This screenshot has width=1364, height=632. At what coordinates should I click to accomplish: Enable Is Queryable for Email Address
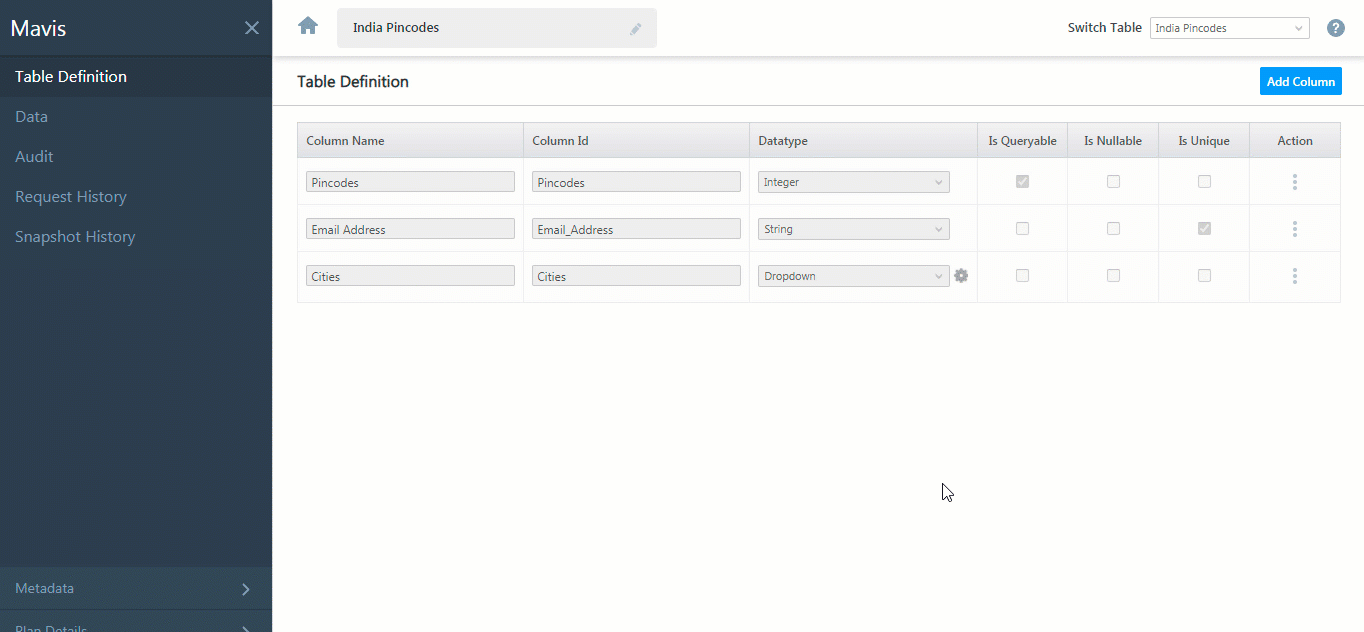(1021, 228)
